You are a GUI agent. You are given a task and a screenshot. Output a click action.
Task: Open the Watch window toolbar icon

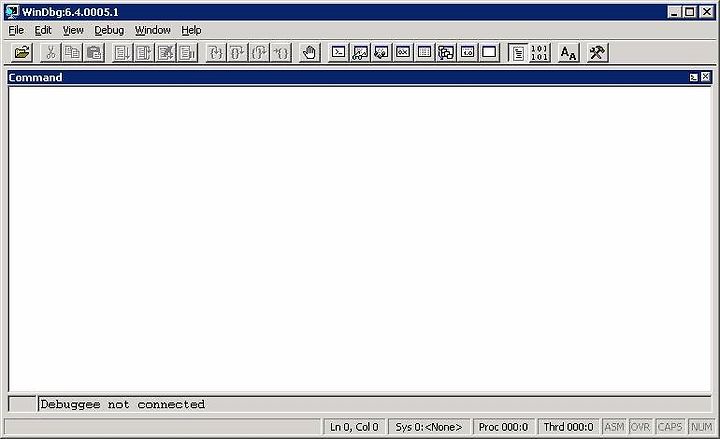[x=360, y=53]
